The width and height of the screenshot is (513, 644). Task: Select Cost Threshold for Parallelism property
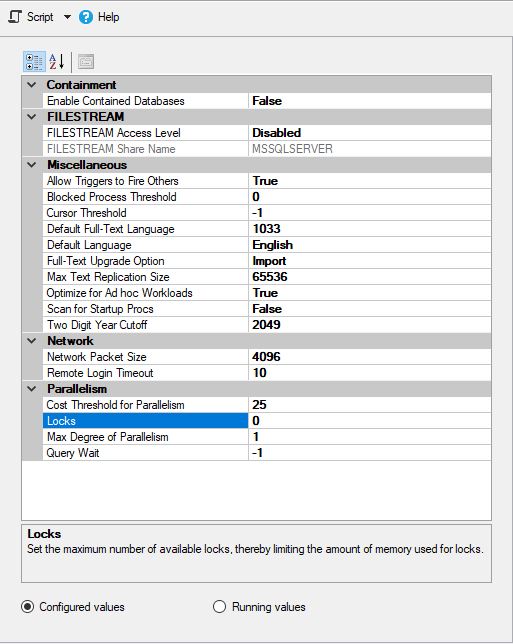(145, 405)
